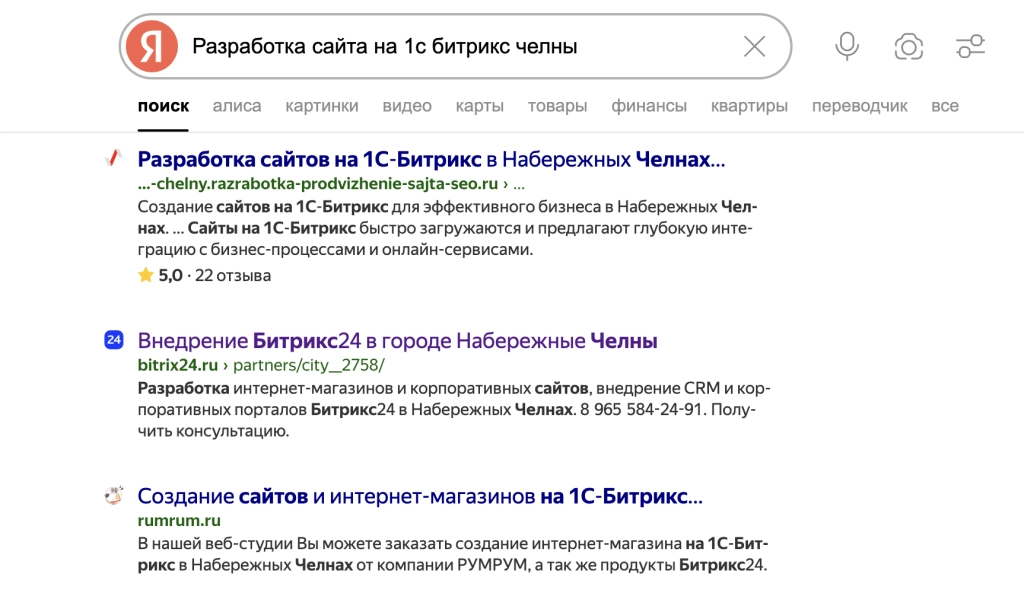This screenshot has height=612, width=1024.
Task: Switch to the алиса tab
Action: (x=236, y=105)
